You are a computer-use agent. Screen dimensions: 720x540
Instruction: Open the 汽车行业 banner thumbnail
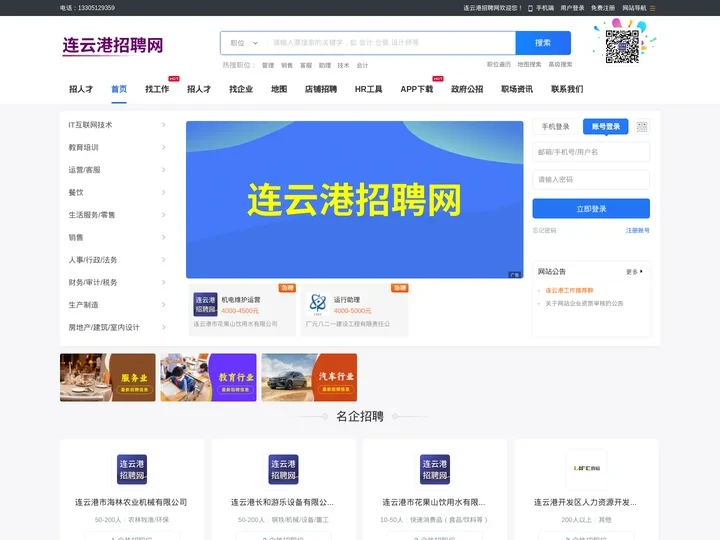click(x=309, y=377)
